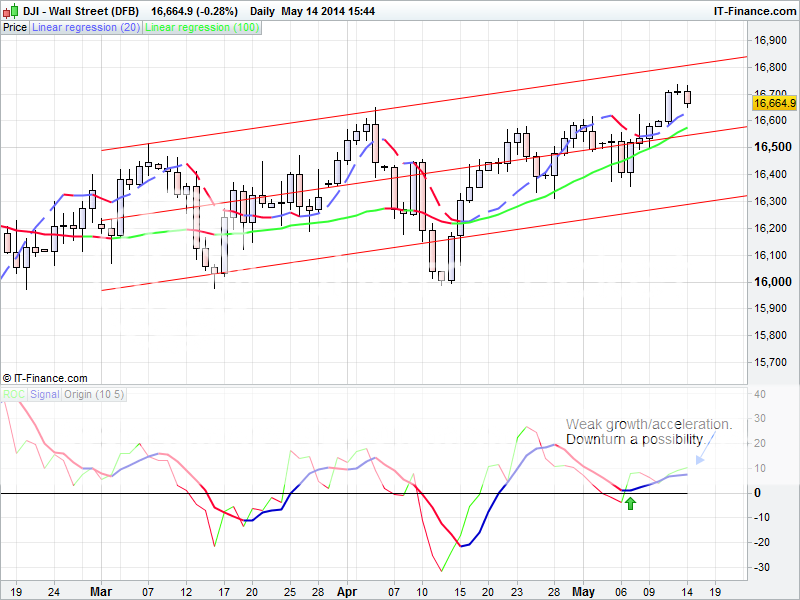Click the Origin (10 5) label
This screenshot has height=600, width=800.
(x=94, y=394)
